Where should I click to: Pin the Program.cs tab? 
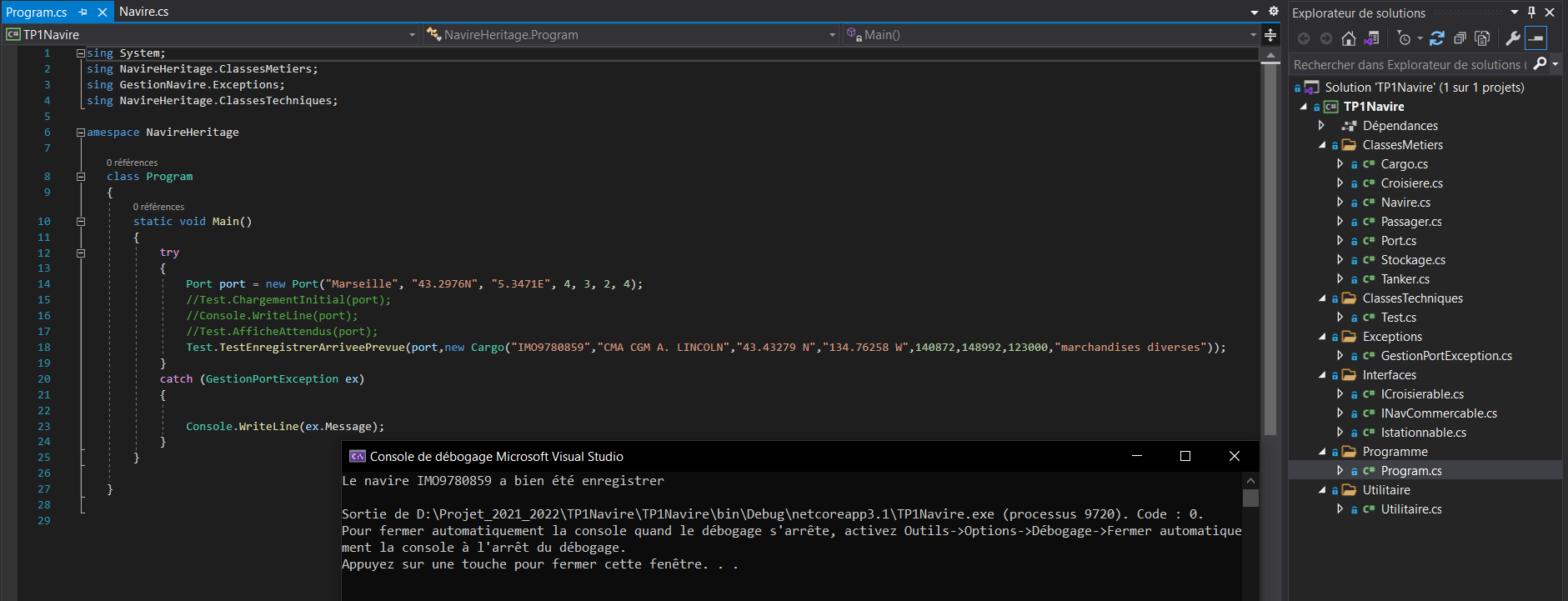[83, 12]
